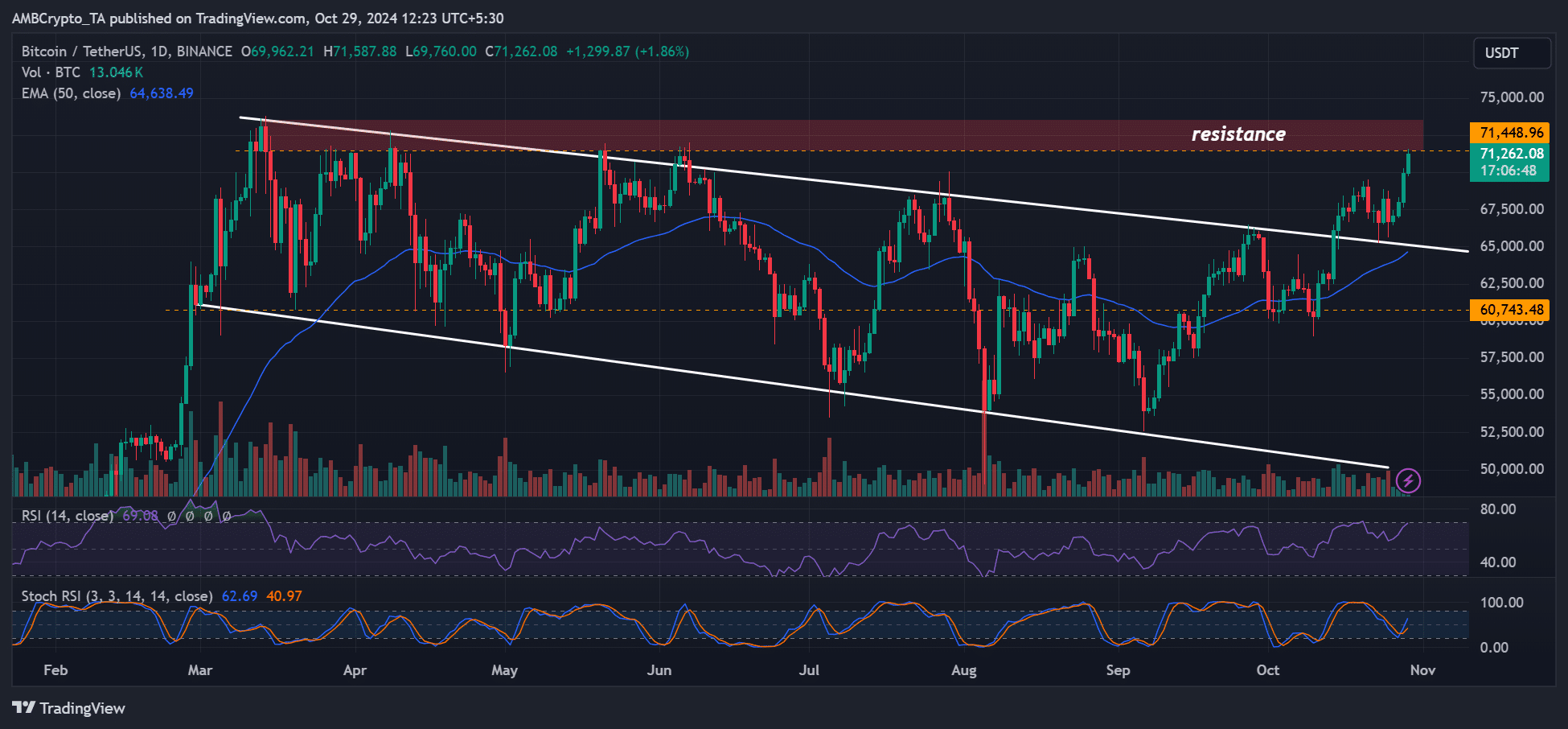The width and height of the screenshot is (1568, 729).
Task: Click the orange 71,448.96 price label
Action: tap(1511, 133)
